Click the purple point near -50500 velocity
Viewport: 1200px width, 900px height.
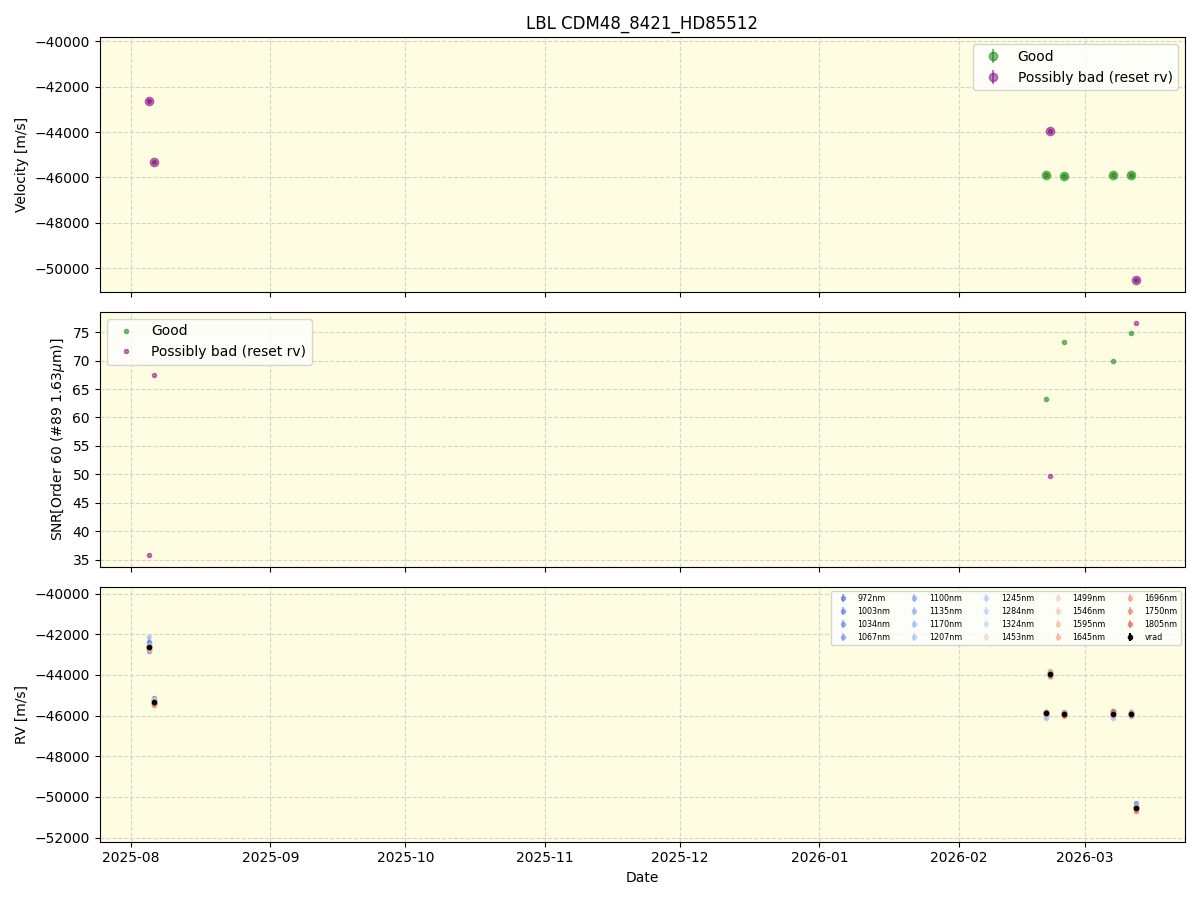click(x=1136, y=280)
